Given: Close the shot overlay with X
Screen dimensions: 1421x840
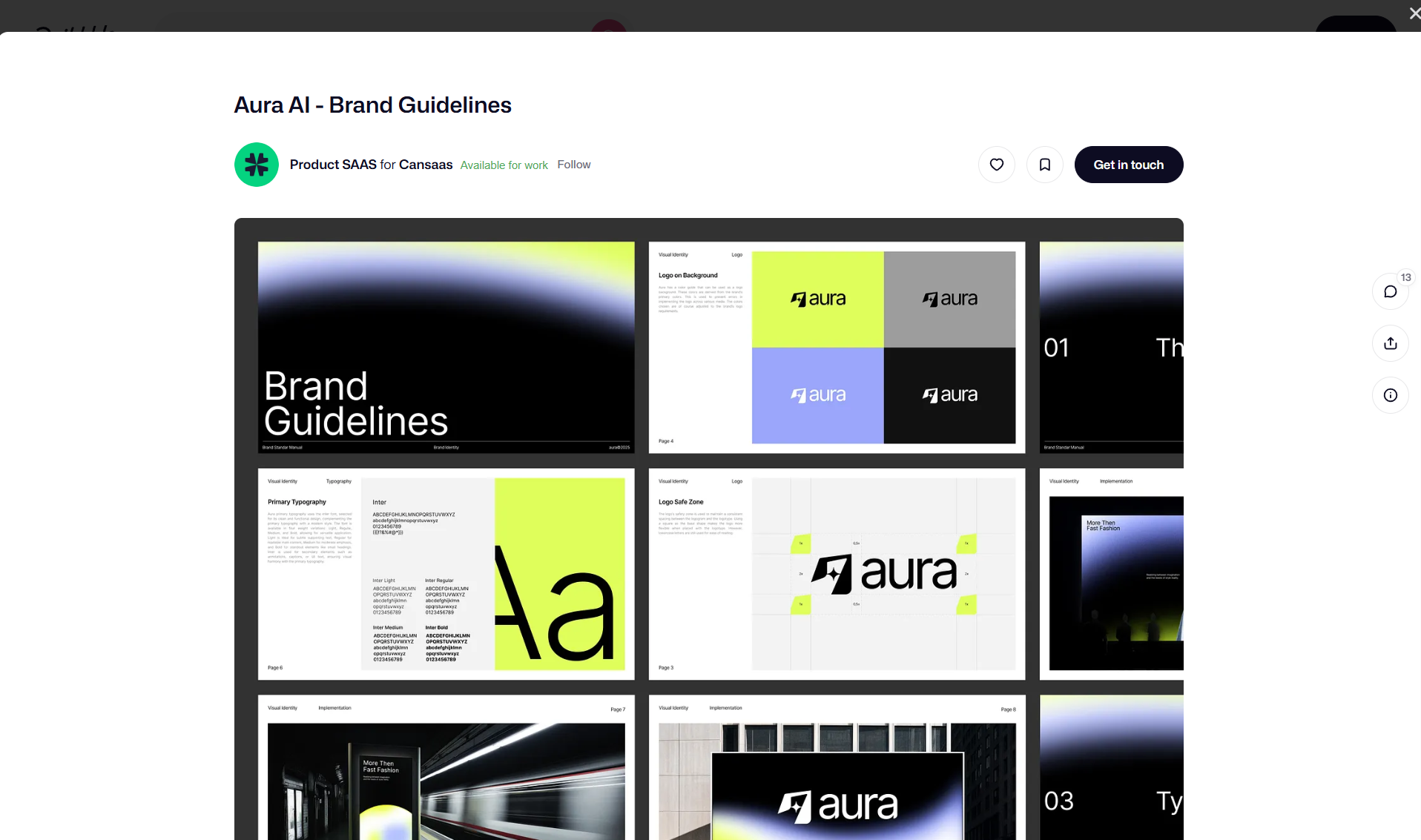Looking at the screenshot, I should click(x=1414, y=13).
